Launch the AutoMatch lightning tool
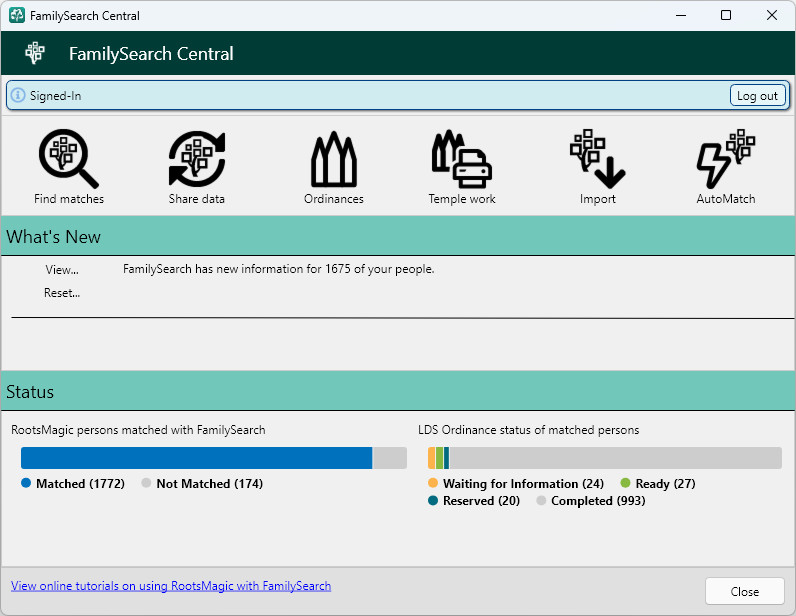Screen dimensions: 796x616 [725, 167]
